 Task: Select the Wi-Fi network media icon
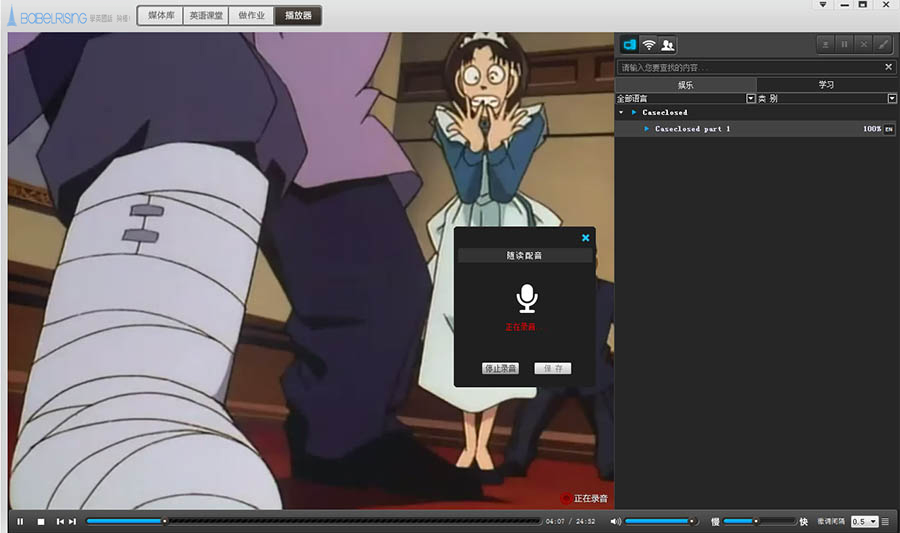click(x=649, y=45)
